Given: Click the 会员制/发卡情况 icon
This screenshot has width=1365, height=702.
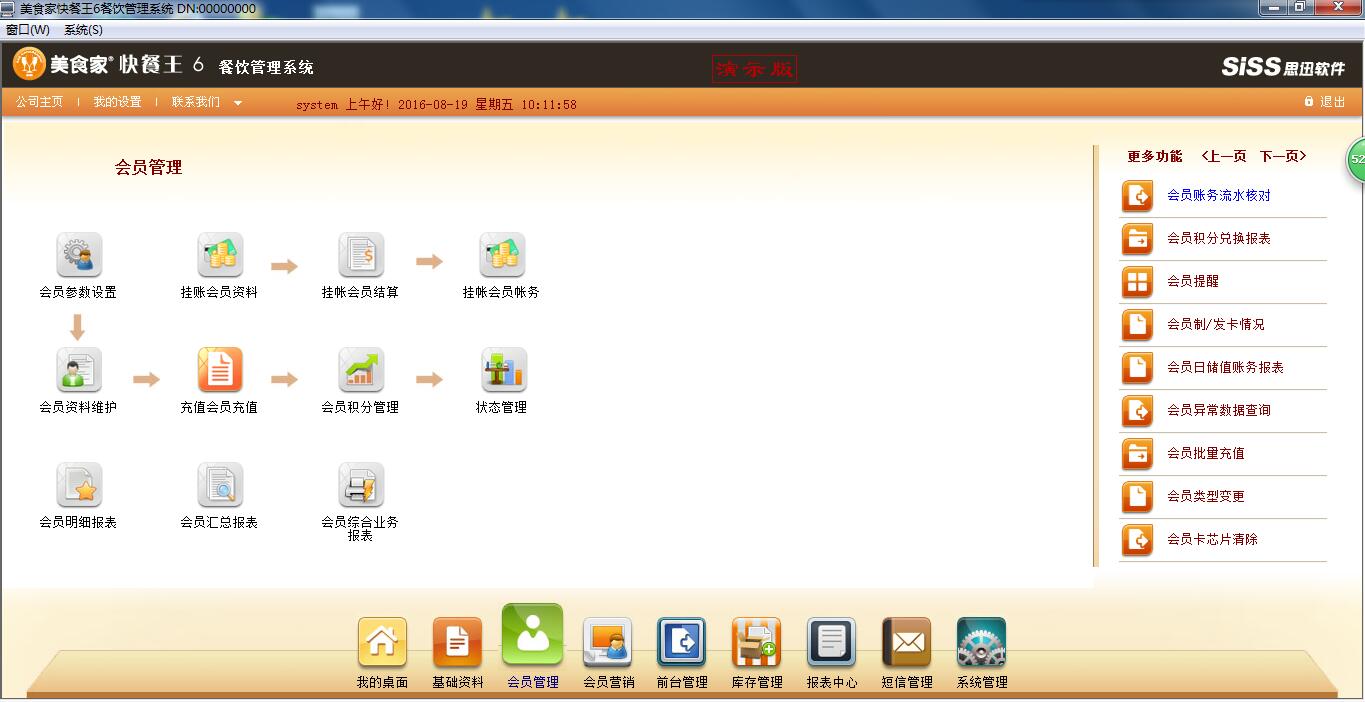Looking at the screenshot, I should pos(1138,325).
